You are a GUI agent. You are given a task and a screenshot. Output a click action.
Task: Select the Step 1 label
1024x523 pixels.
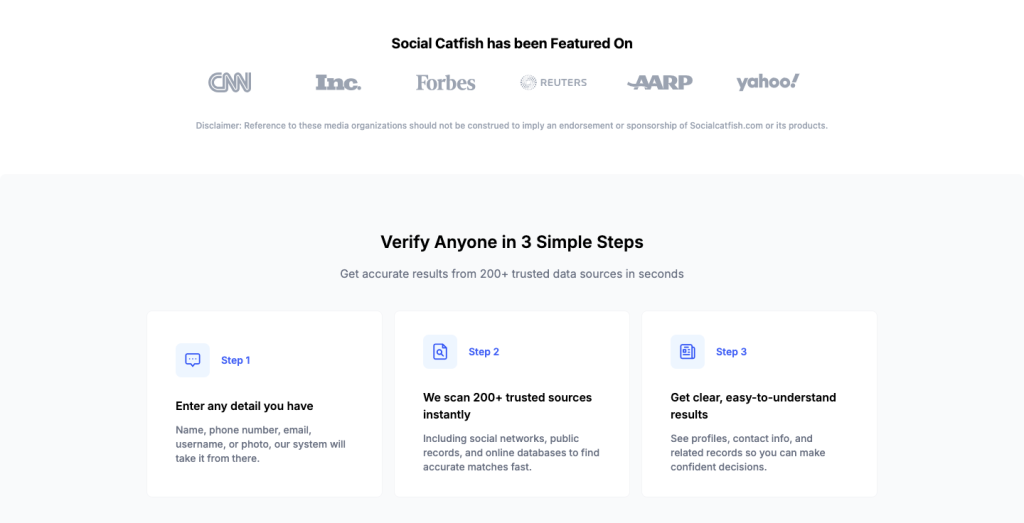tap(236, 360)
